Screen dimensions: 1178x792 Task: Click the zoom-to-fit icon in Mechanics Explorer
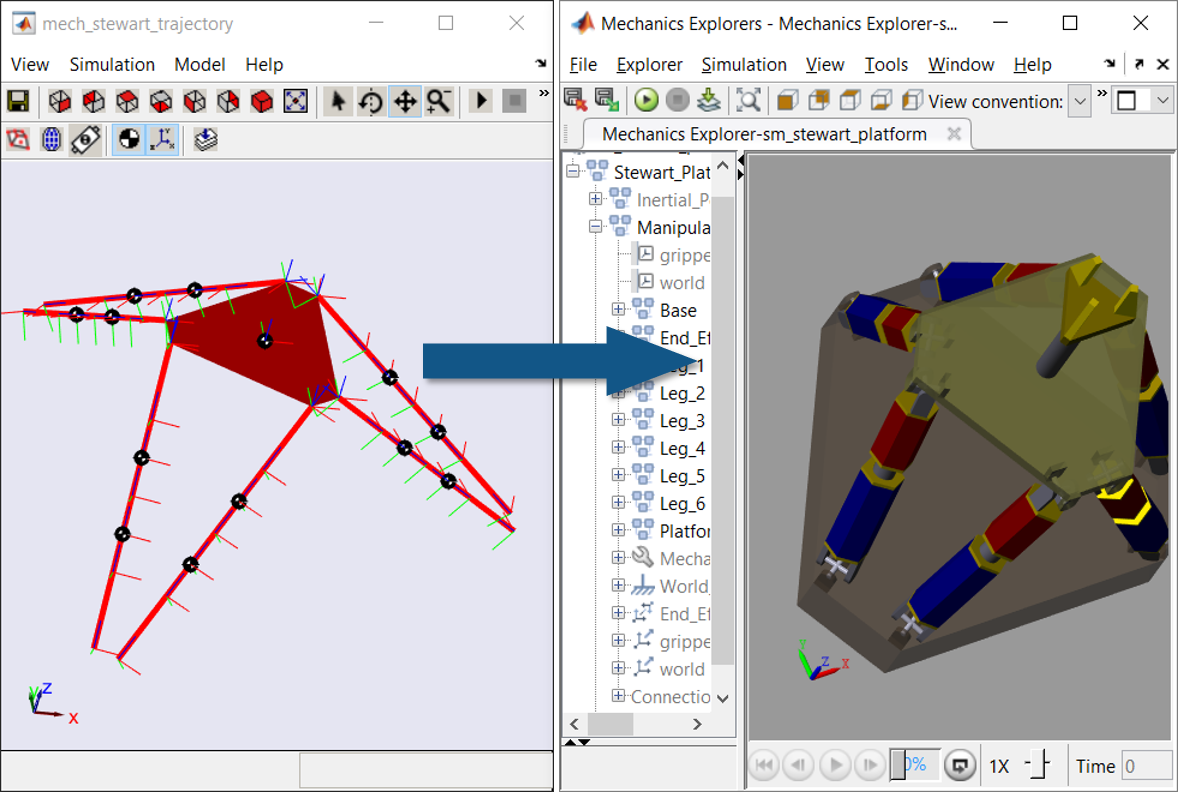748,100
